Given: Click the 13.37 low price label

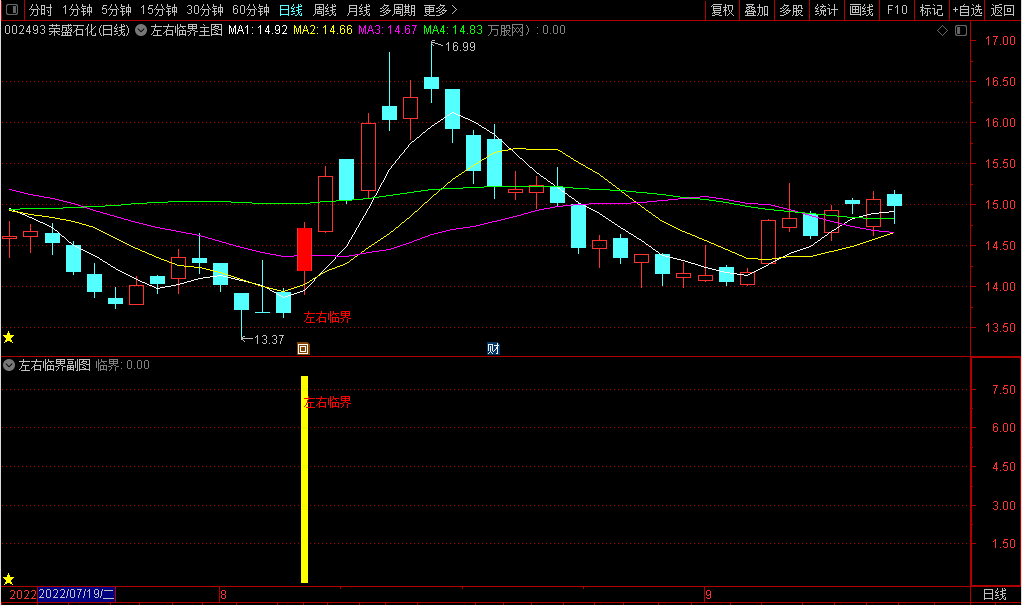Looking at the screenshot, I should (269, 340).
